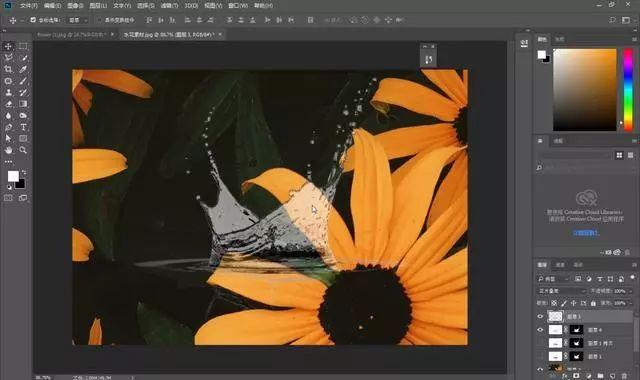
Task: Select the Gradient tool
Action: click(x=23, y=104)
